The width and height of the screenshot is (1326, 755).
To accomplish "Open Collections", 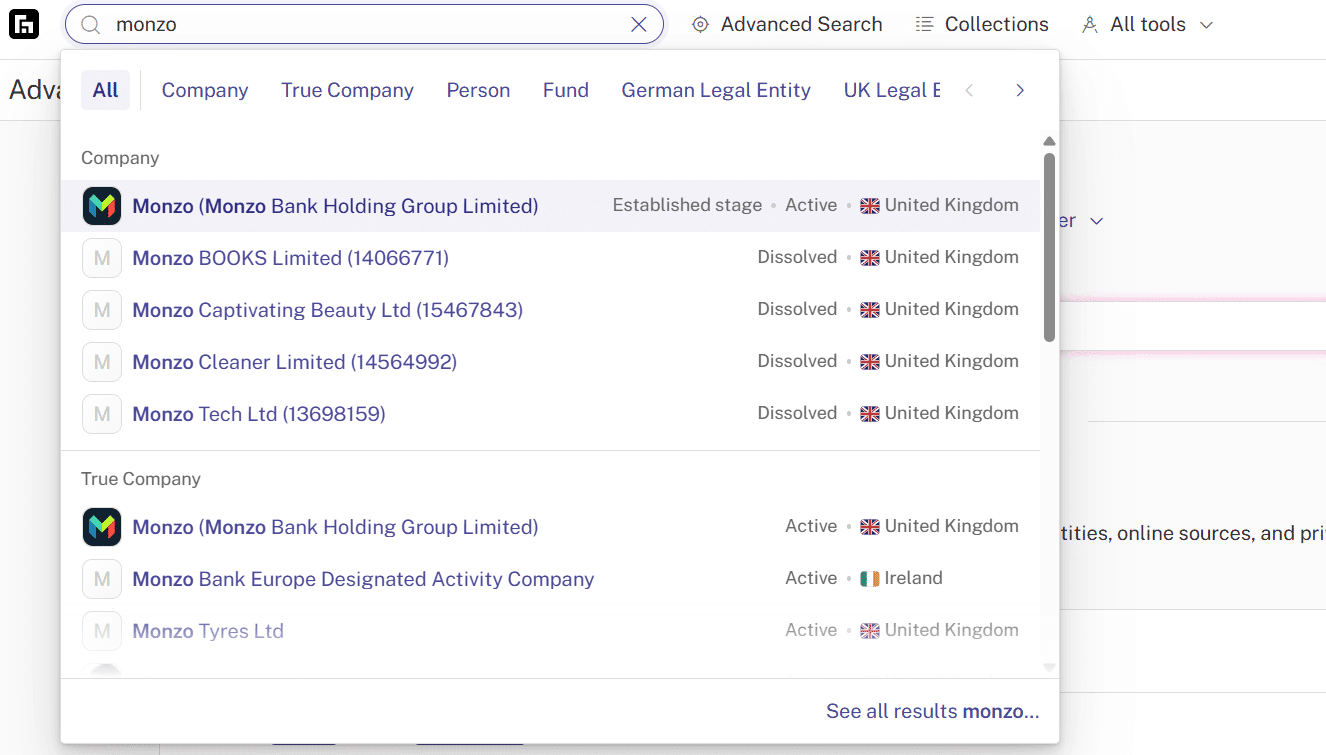I will coord(983,25).
